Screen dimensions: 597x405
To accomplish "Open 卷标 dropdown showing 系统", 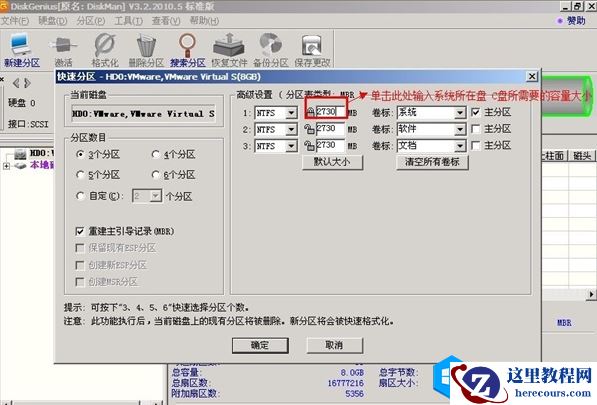I will 460,113.
